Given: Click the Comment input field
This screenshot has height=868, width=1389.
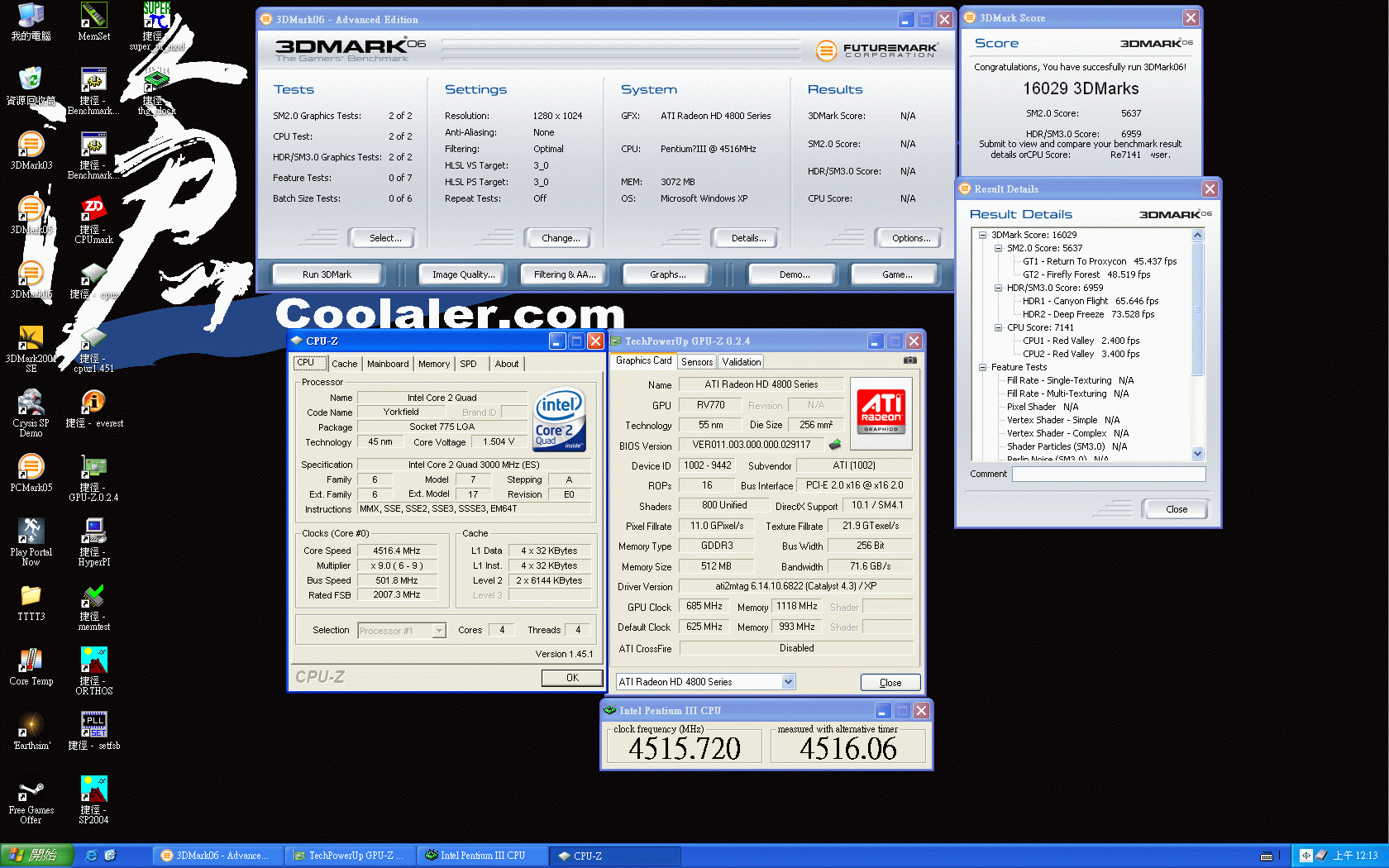Looking at the screenshot, I should click(x=1109, y=474).
